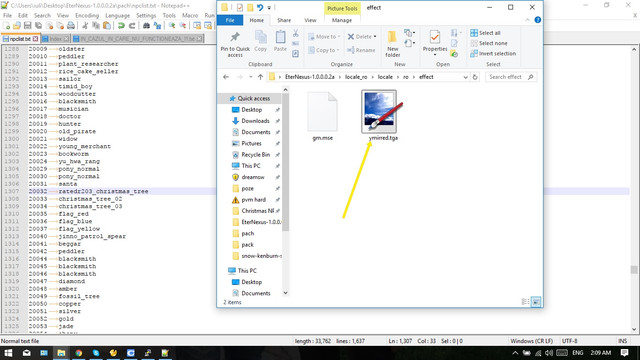Screen dimensions: 640x360
Task: Open the Encoding menu in Notepad++
Action: click(x=87, y=16)
